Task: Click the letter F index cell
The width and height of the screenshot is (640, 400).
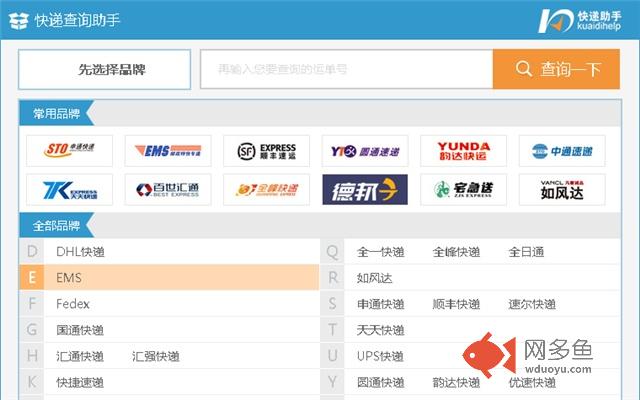Action: click(x=32, y=304)
